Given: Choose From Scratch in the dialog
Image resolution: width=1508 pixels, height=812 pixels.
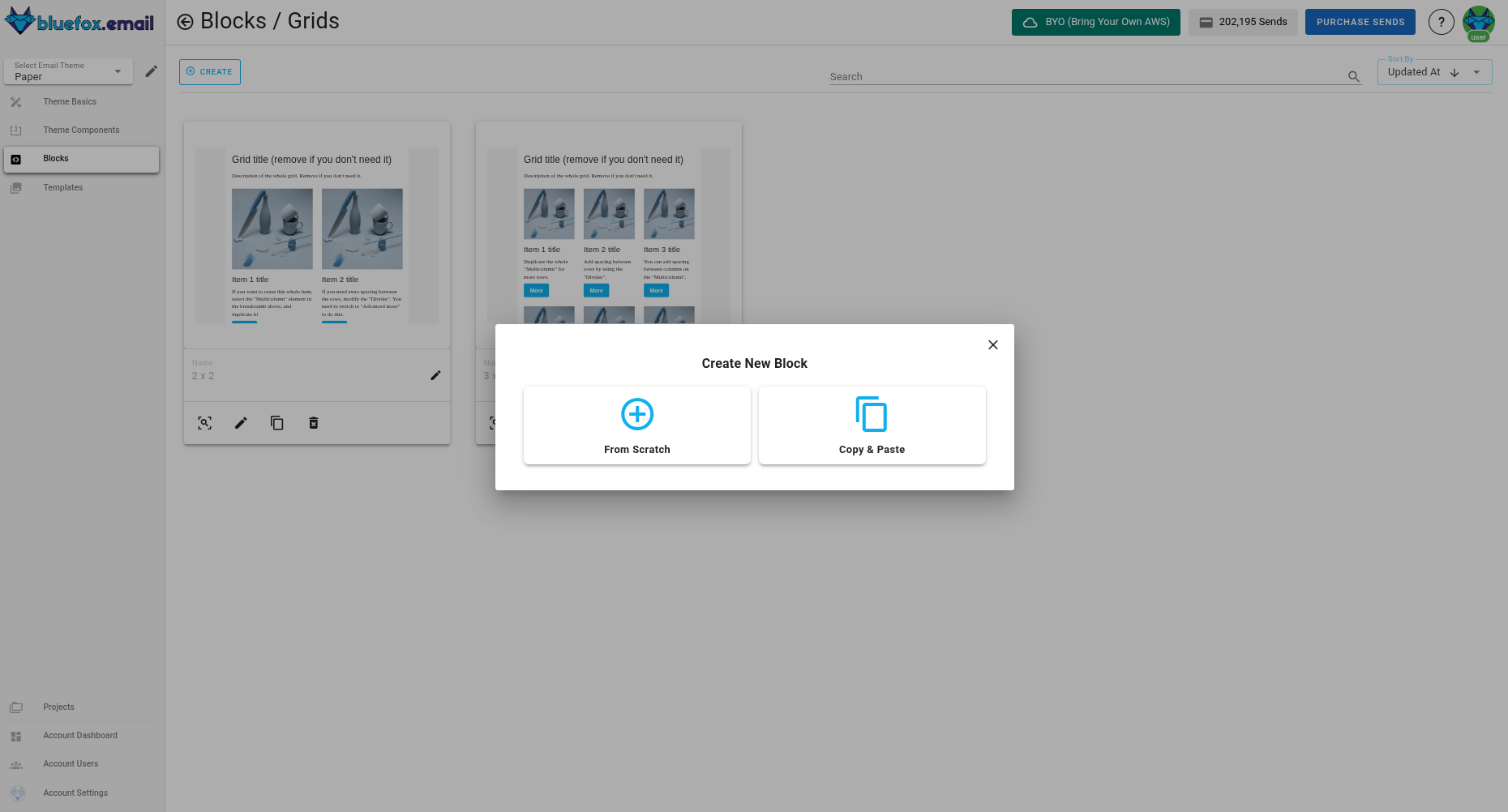Looking at the screenshot, I should [636, 425].
